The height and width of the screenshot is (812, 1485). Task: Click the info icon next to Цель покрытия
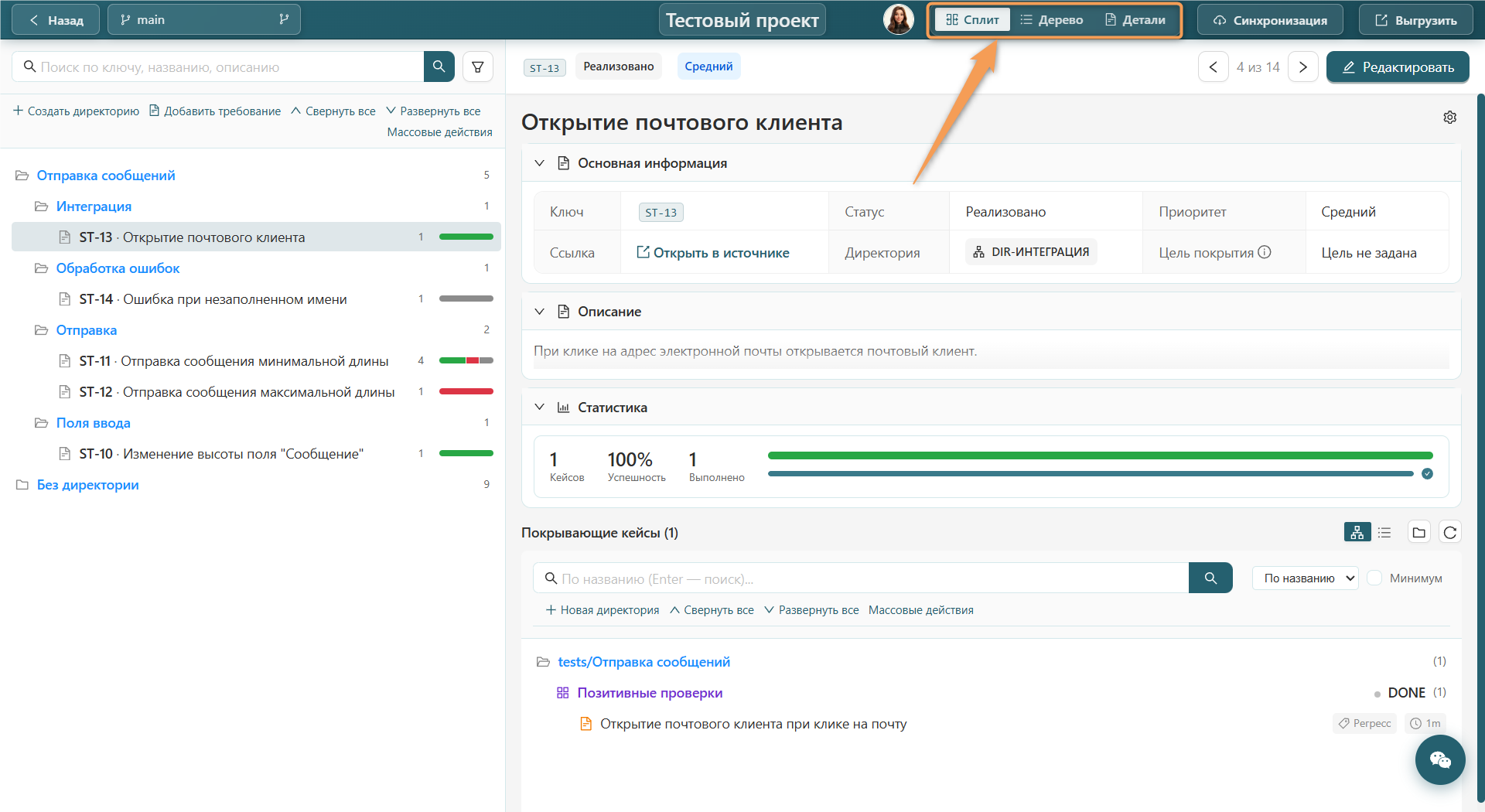point(1265,252)
